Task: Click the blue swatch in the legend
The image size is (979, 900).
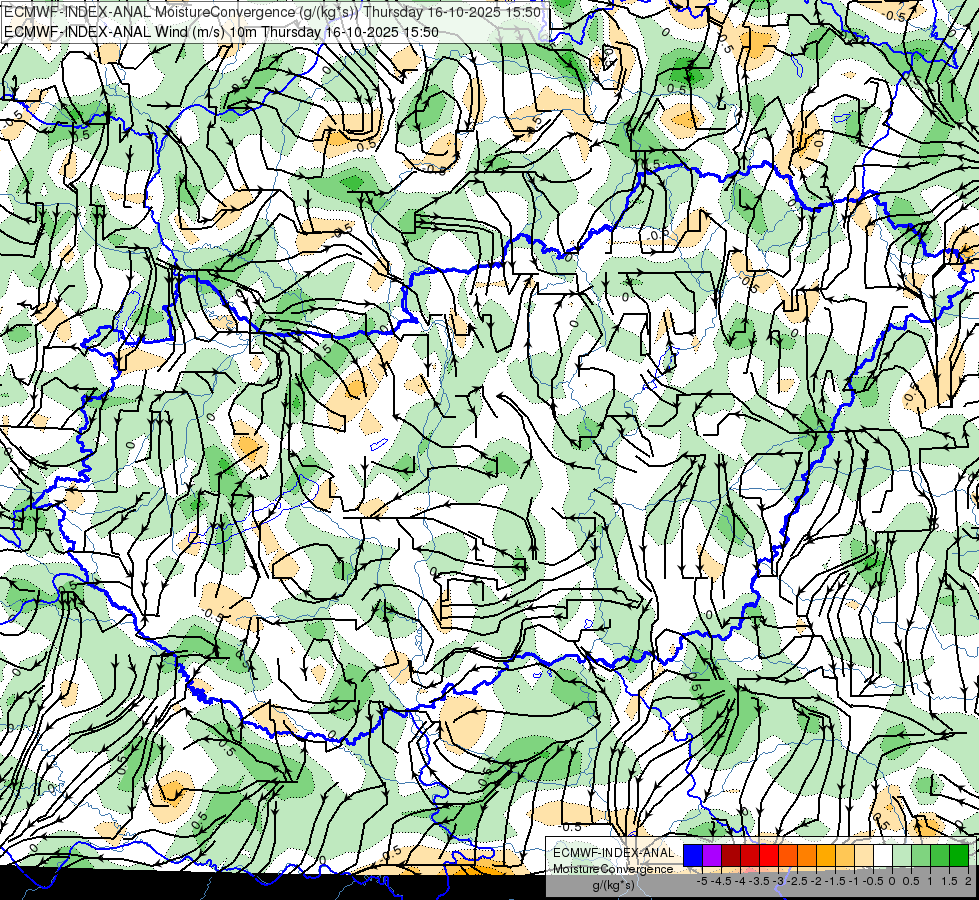Action: click(693, 855)
